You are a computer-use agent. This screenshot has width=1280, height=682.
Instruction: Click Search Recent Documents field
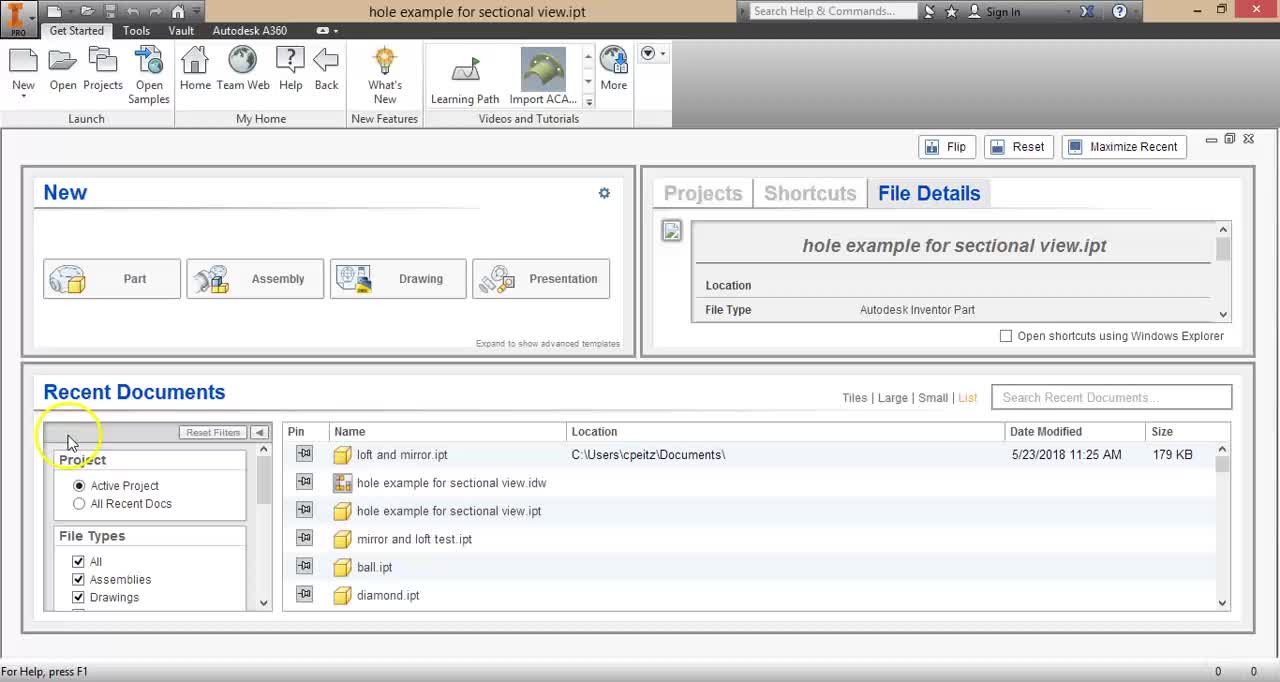point(1111,398)
